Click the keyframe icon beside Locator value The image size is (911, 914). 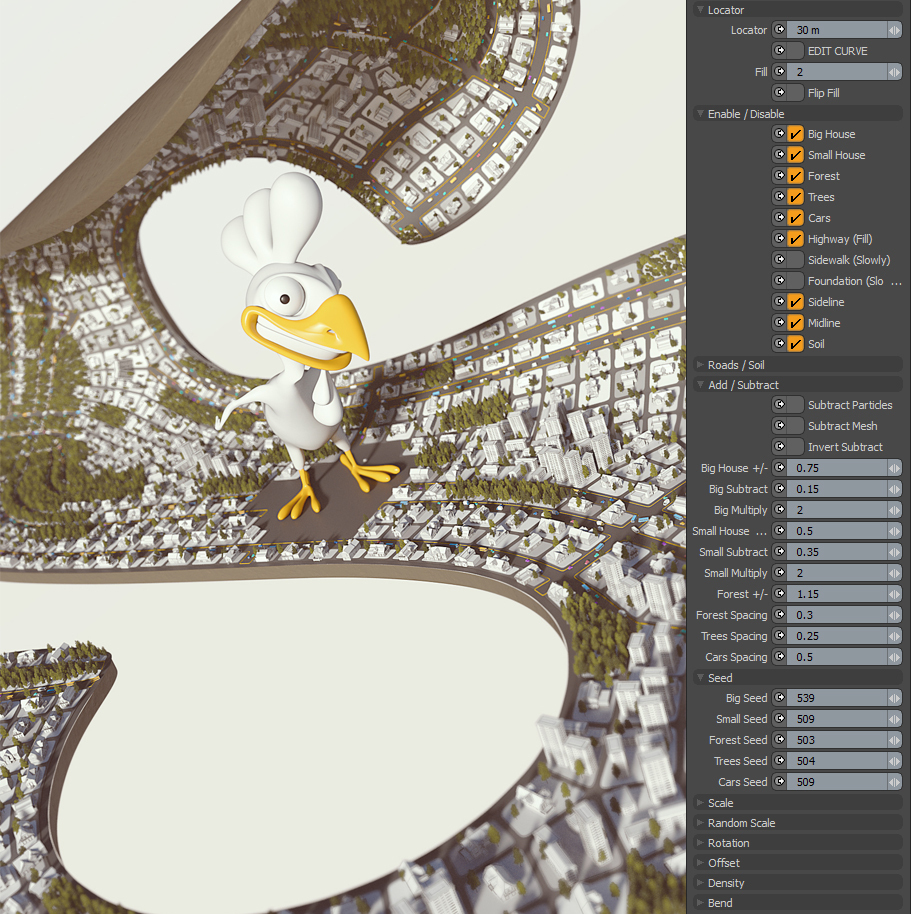point(779,30)
